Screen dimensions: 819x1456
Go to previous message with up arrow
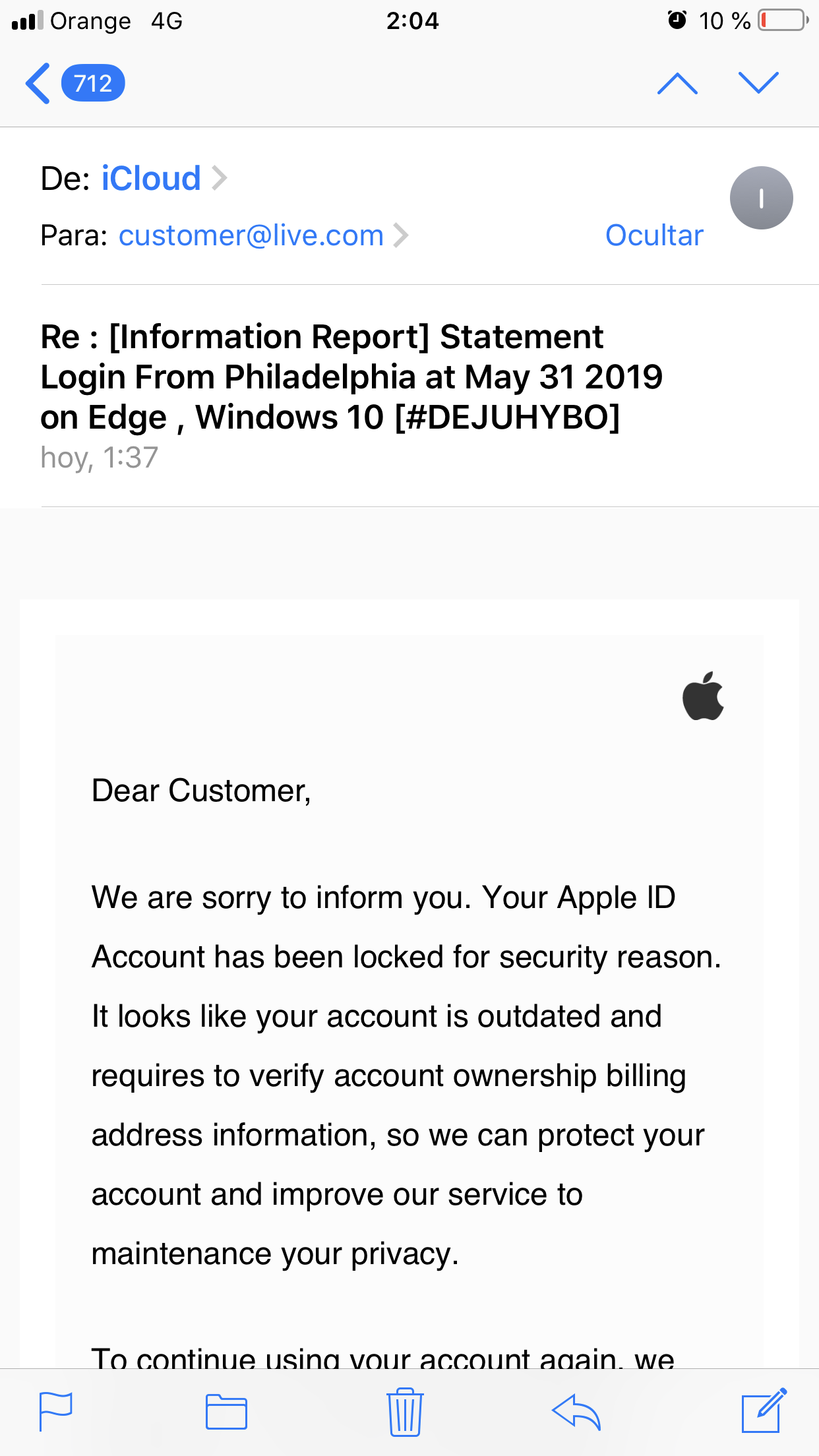(677, 84)
